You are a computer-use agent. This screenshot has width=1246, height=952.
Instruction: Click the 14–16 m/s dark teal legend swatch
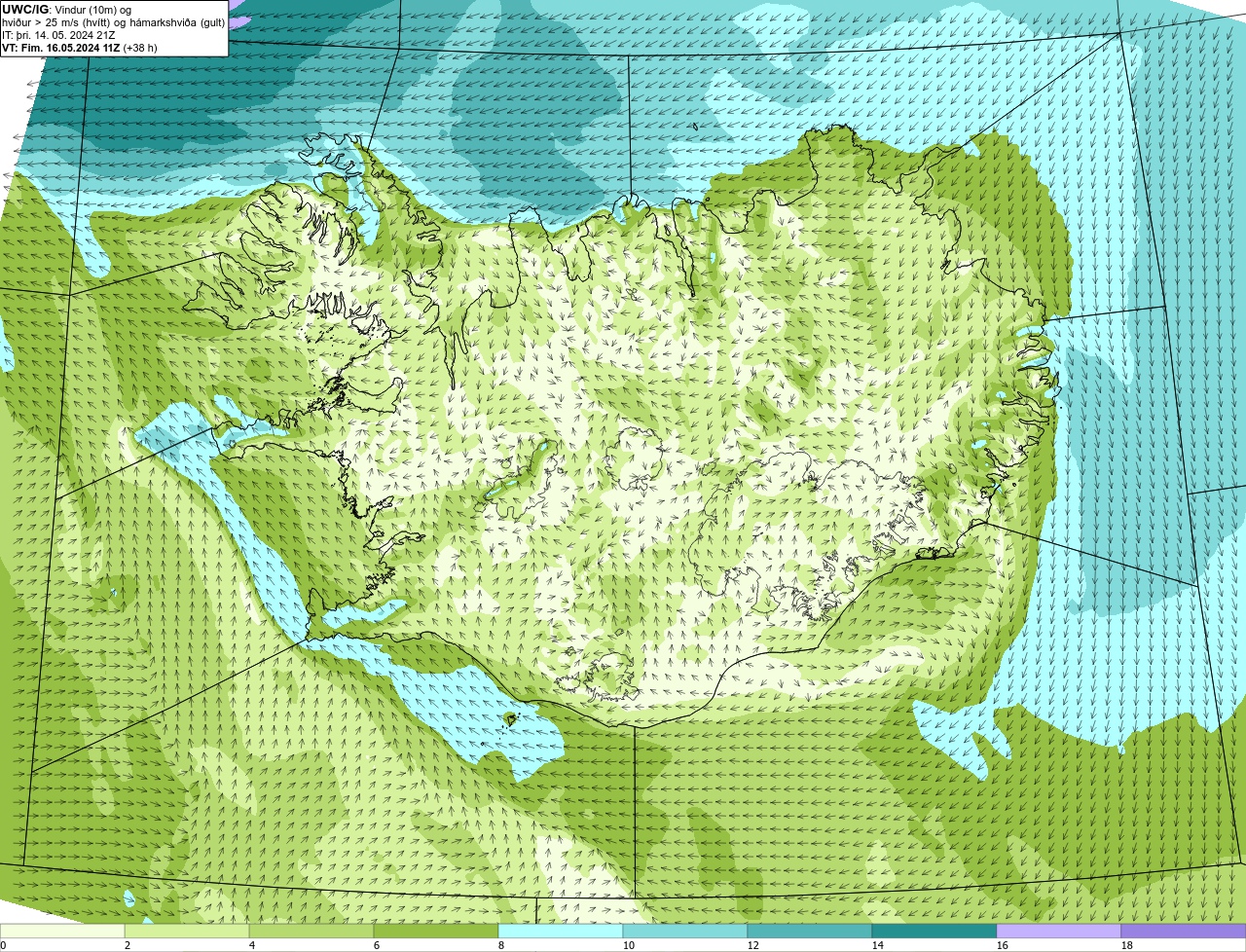pyautogui.click(x=934, y=931)
